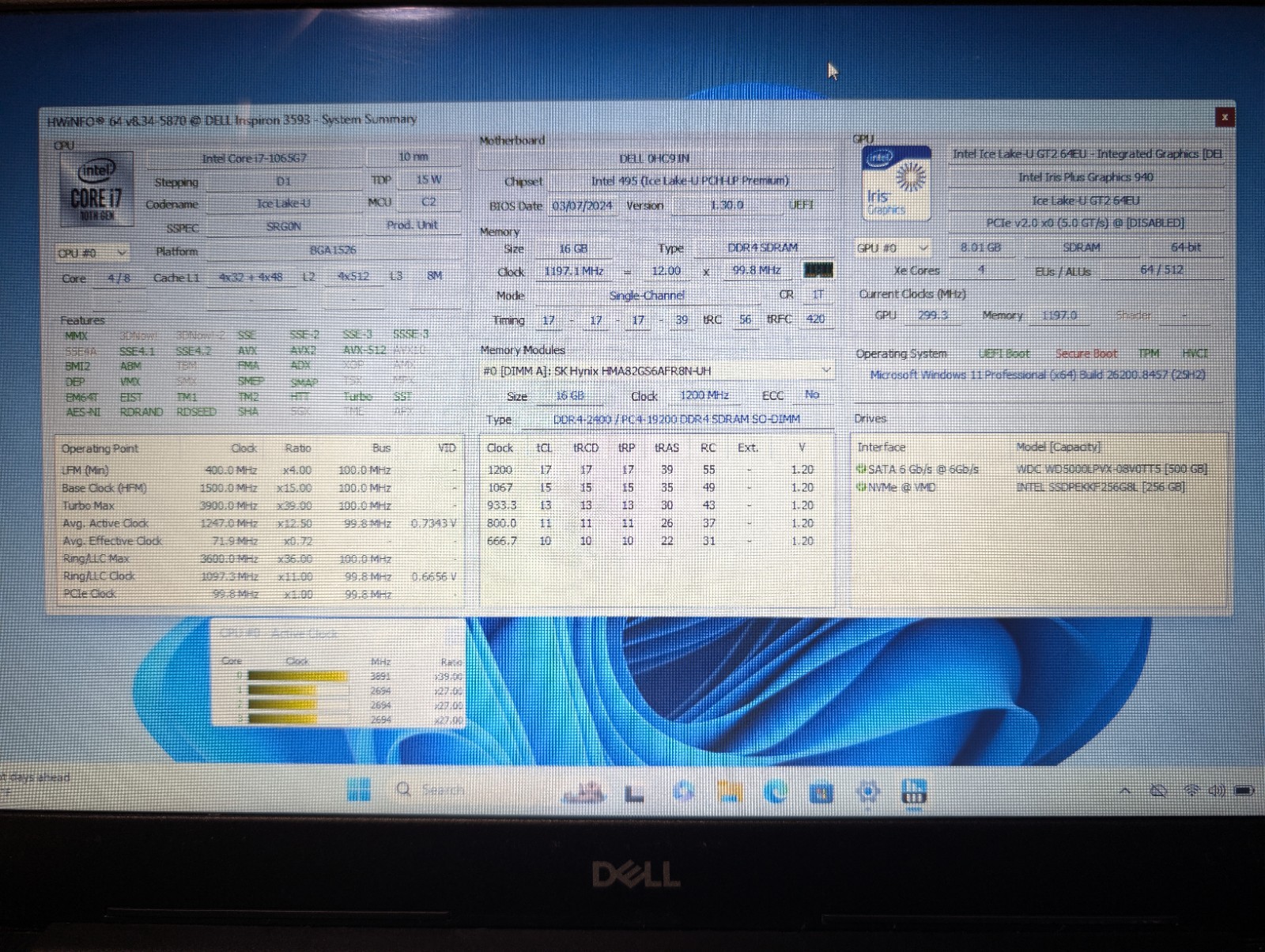Open Task View from the taskbar

point(634,792)
